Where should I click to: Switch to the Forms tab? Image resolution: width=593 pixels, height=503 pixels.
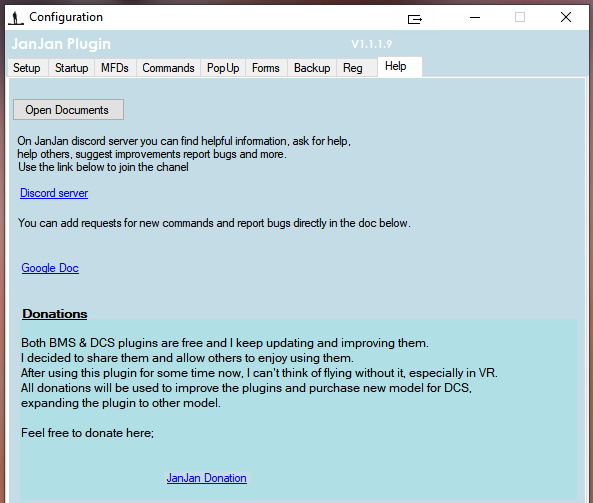point(266,68)
